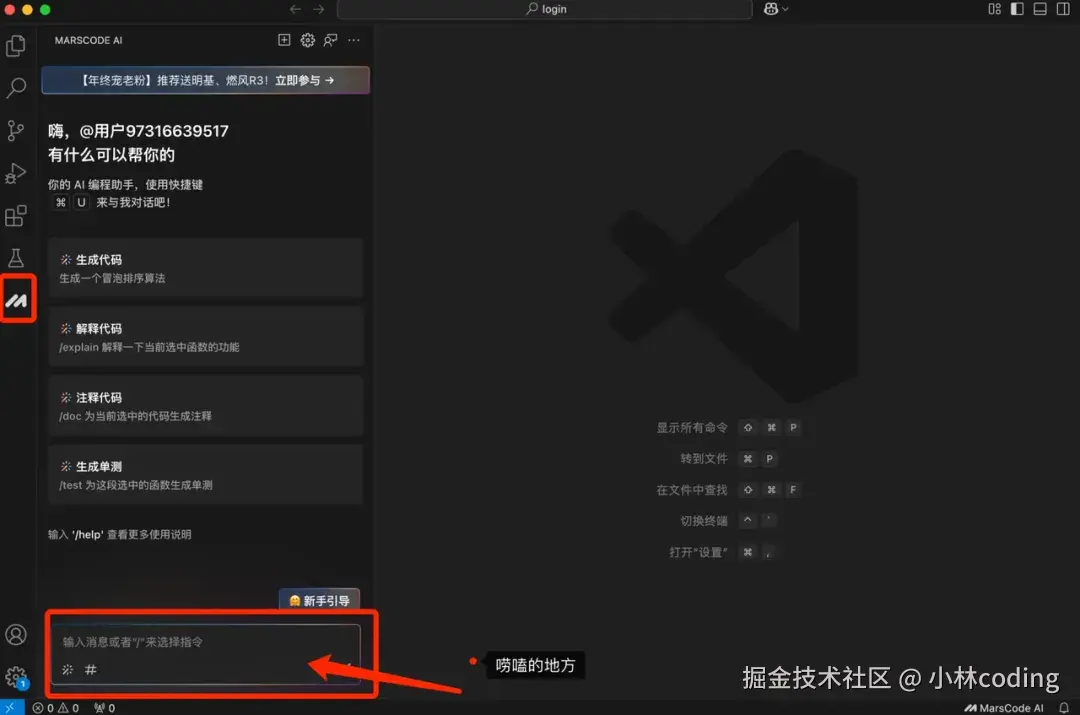Screen dimensions: 1080x715
Task: Start a new chat with the plus icon
Action: [284, 40]
